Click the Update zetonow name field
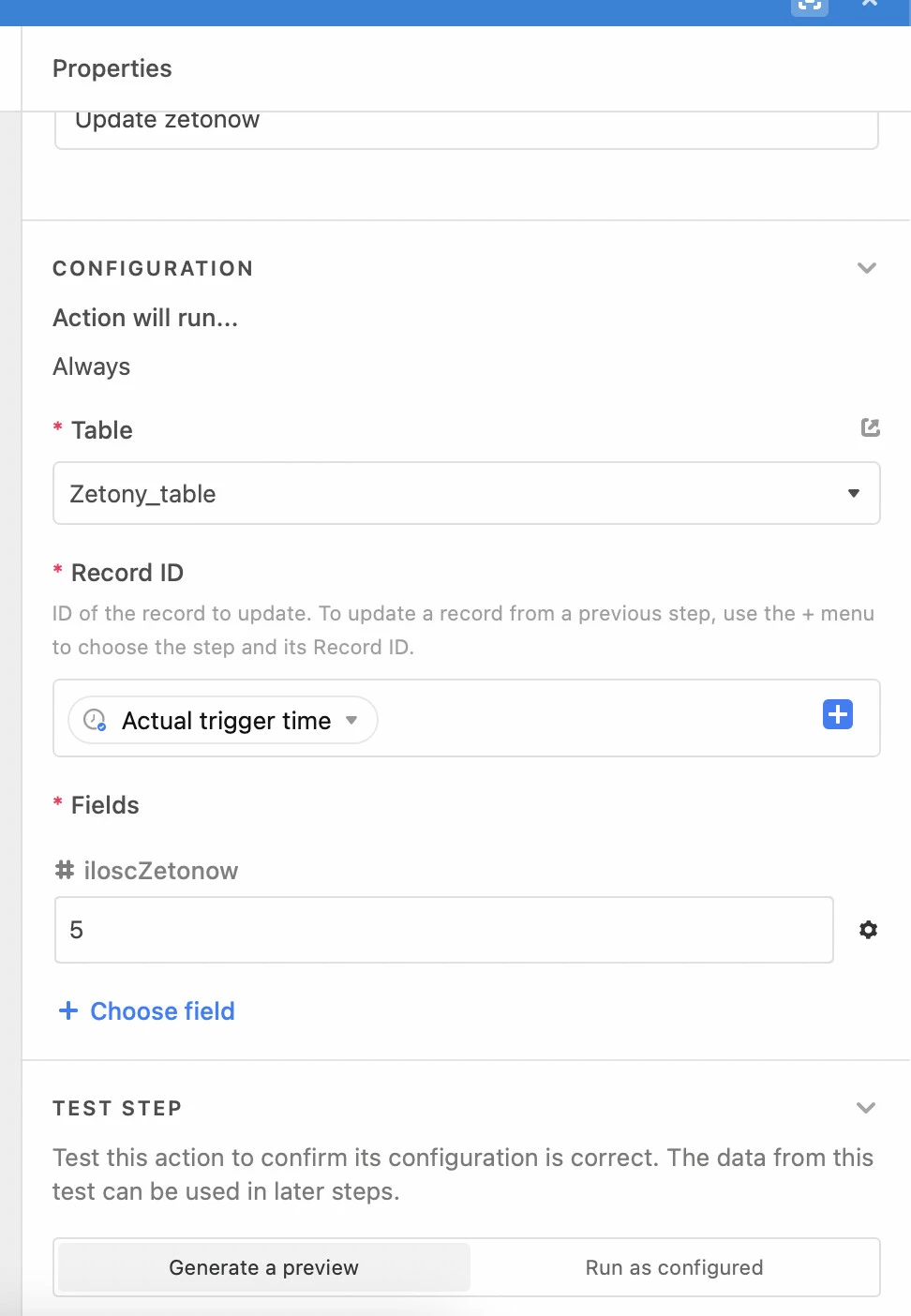 click(x=467, y=129)
